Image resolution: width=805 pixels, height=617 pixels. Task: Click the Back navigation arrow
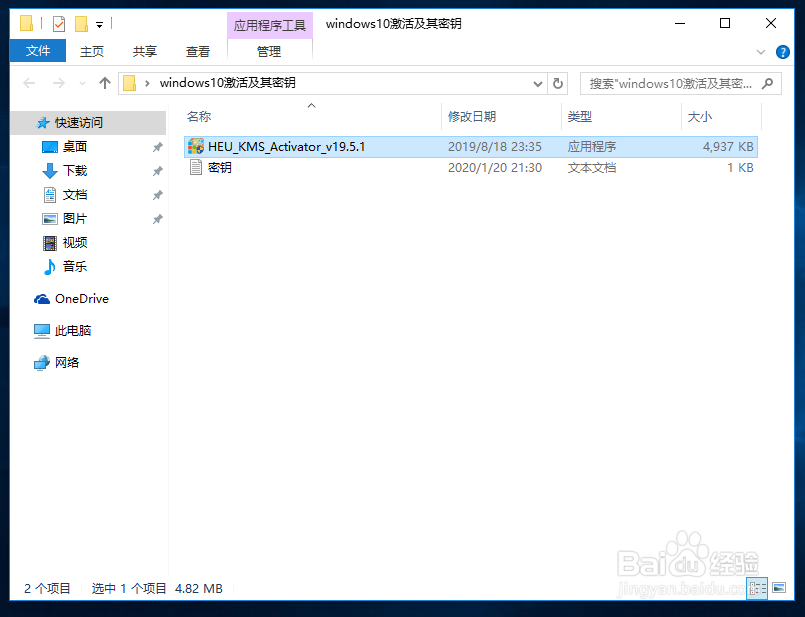point(29,83)
